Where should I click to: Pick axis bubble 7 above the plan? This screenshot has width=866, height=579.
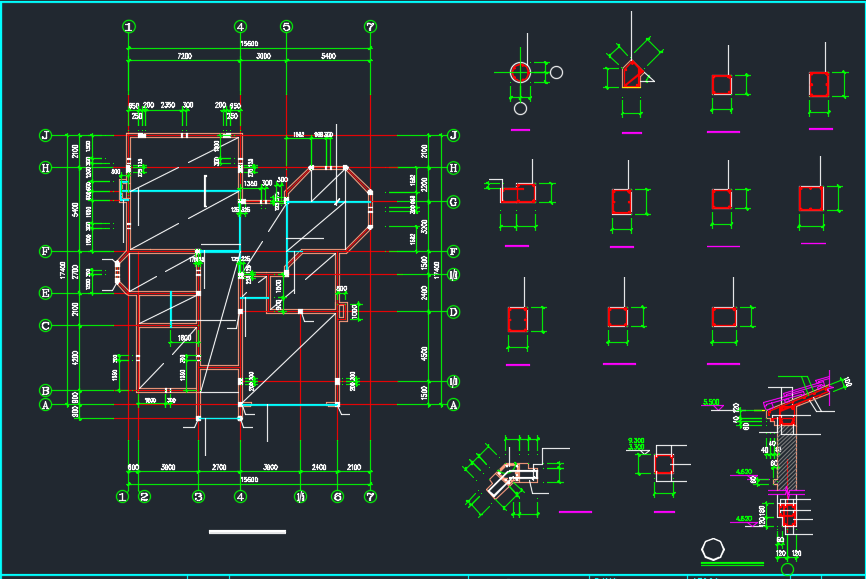pyautogui.click(x=371, y=27)
